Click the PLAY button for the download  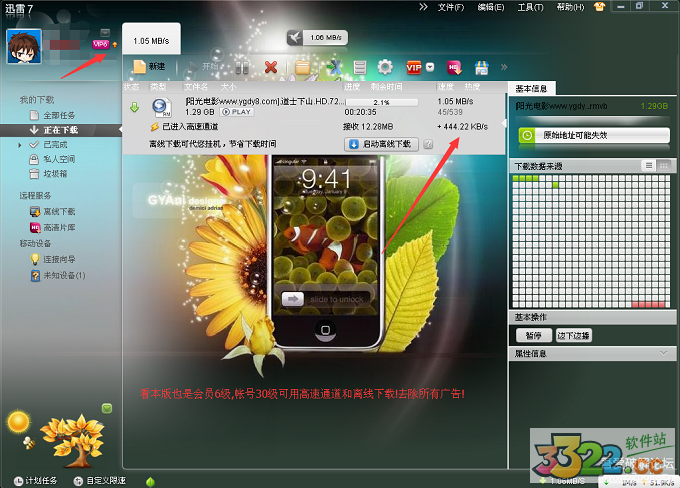tap(237, 112)
